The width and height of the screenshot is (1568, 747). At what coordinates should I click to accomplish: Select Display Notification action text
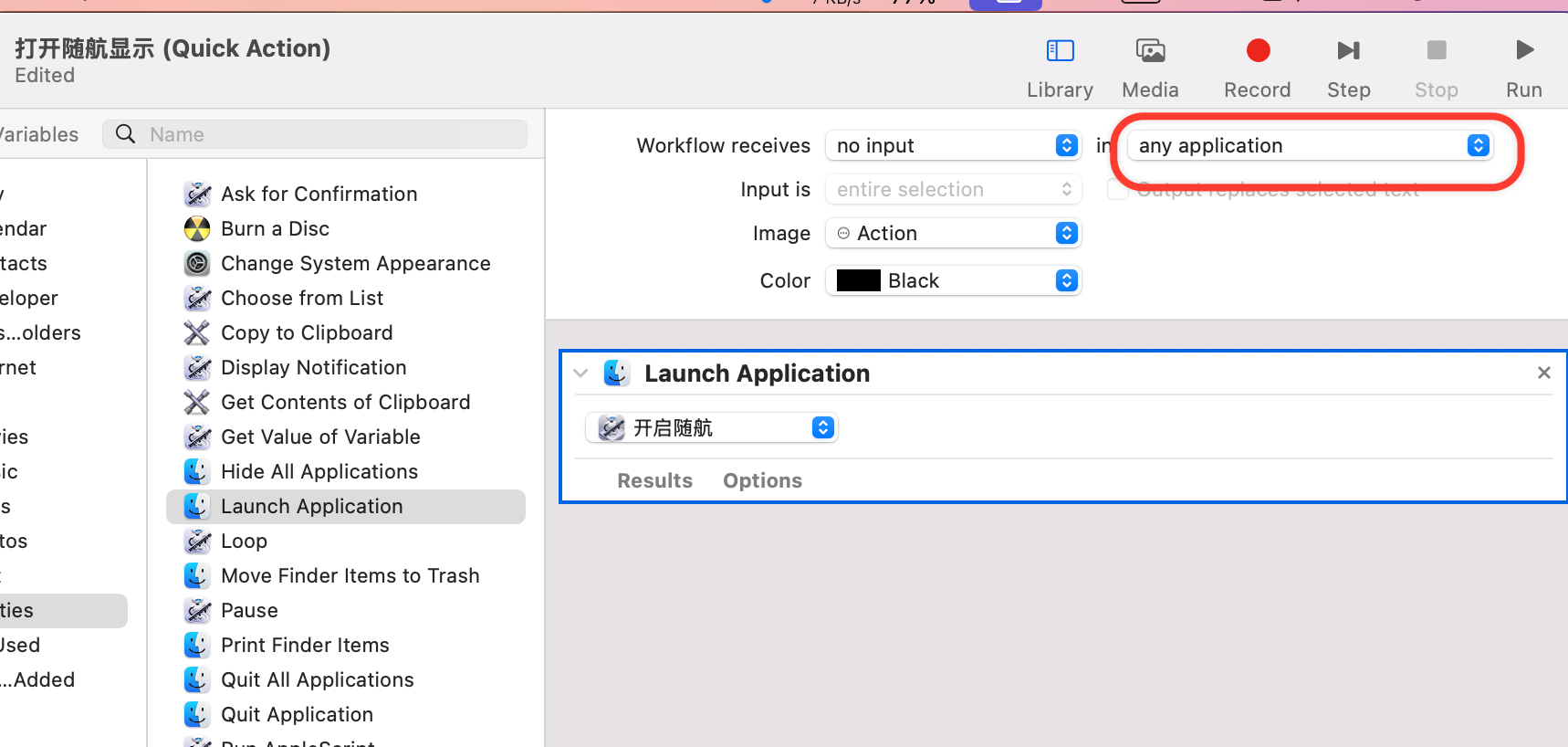pyautogui.click(x=313, y=367)
